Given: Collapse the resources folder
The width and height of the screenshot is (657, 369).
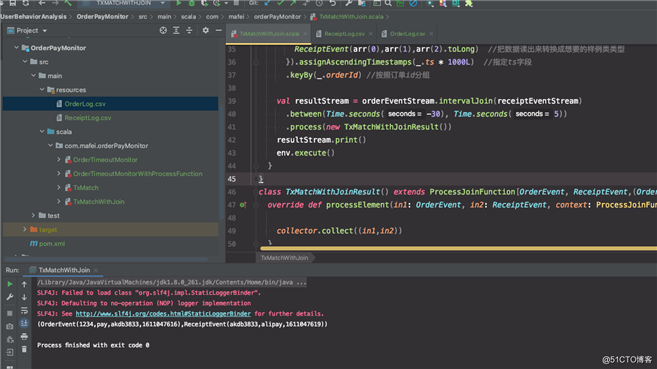Looking at the screenshot, I should point(42,90).
